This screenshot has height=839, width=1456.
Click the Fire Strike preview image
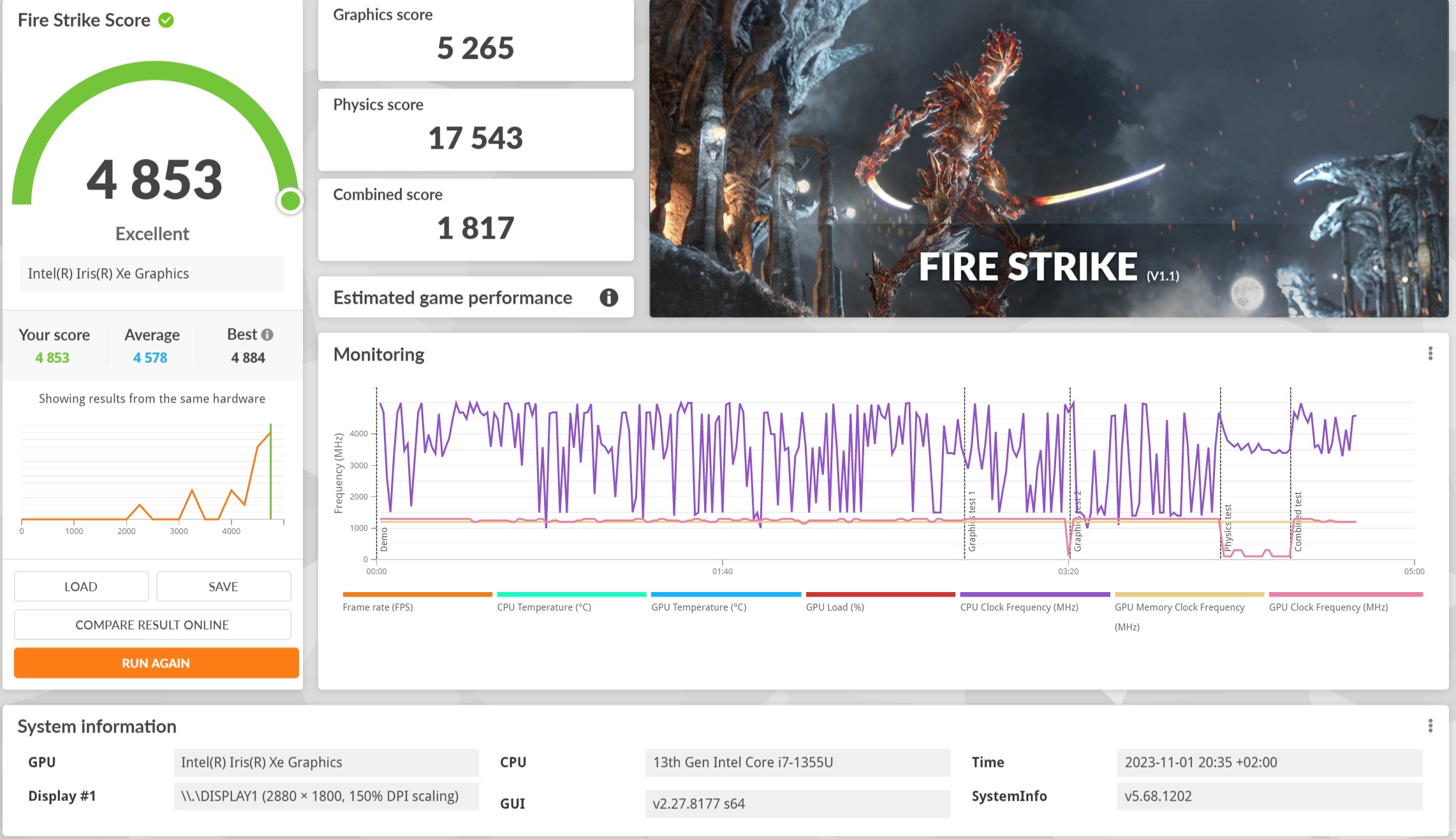tap(1048, 158)
